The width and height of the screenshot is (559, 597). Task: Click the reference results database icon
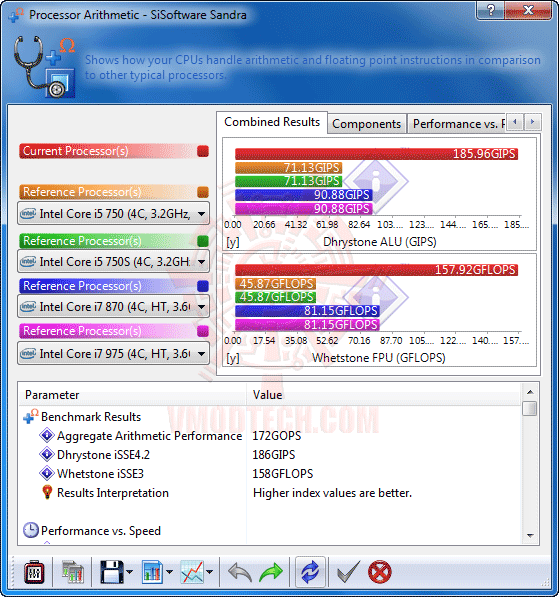[73, 572]
